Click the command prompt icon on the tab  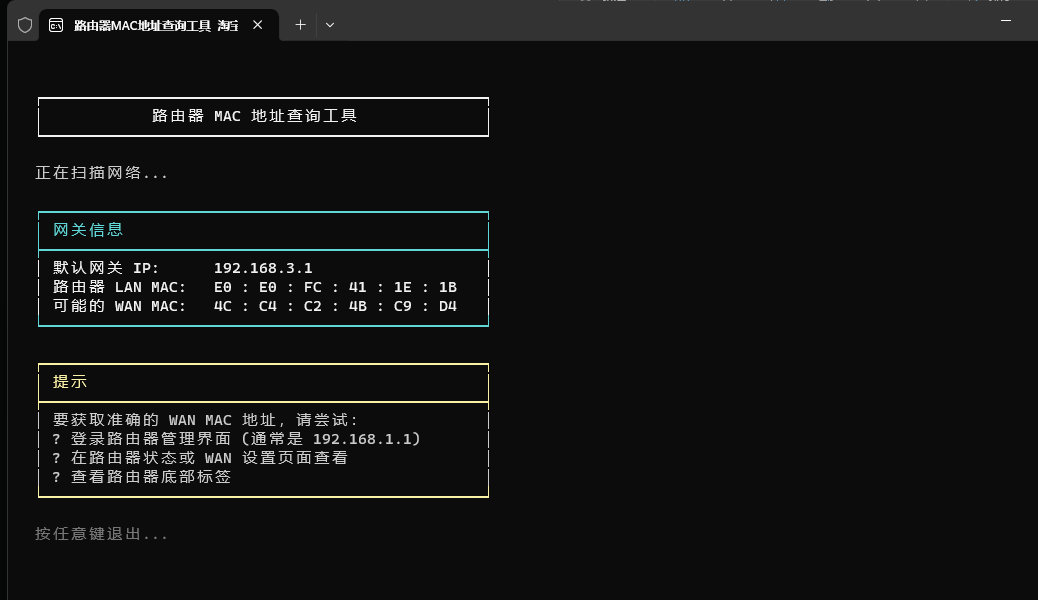tap(56, 25)
